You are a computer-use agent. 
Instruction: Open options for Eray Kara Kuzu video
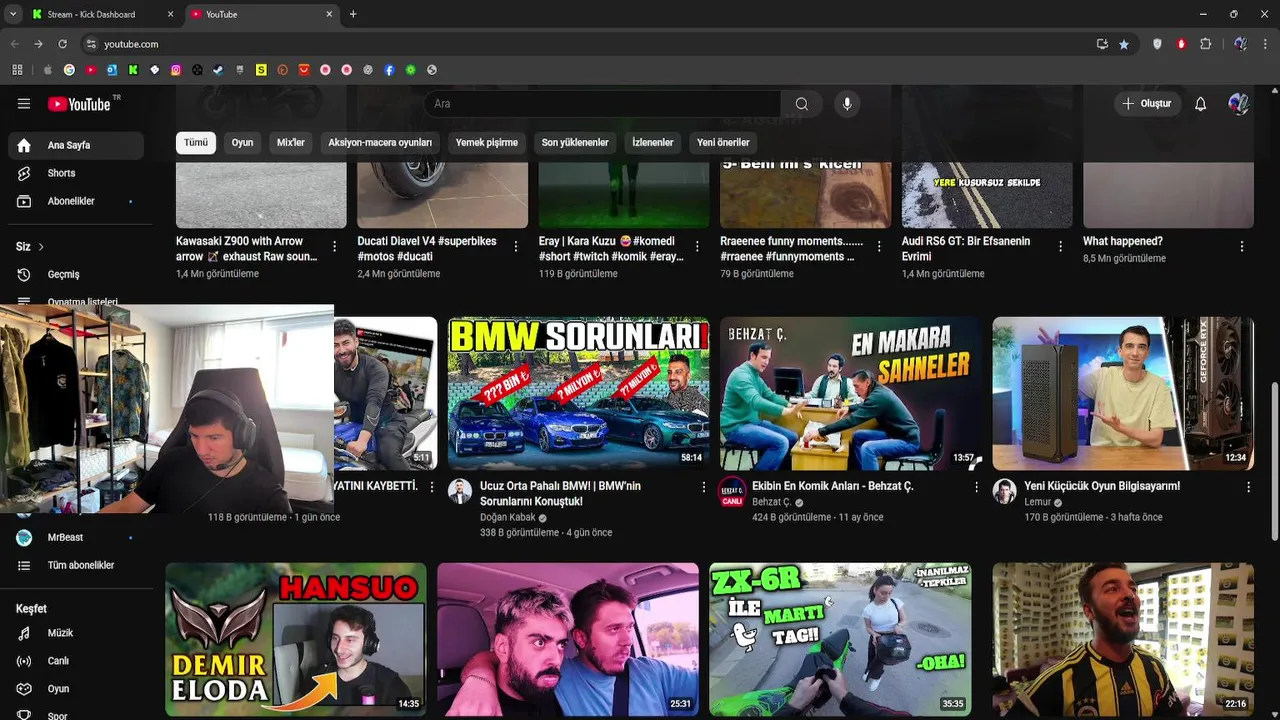pos(698,246)
